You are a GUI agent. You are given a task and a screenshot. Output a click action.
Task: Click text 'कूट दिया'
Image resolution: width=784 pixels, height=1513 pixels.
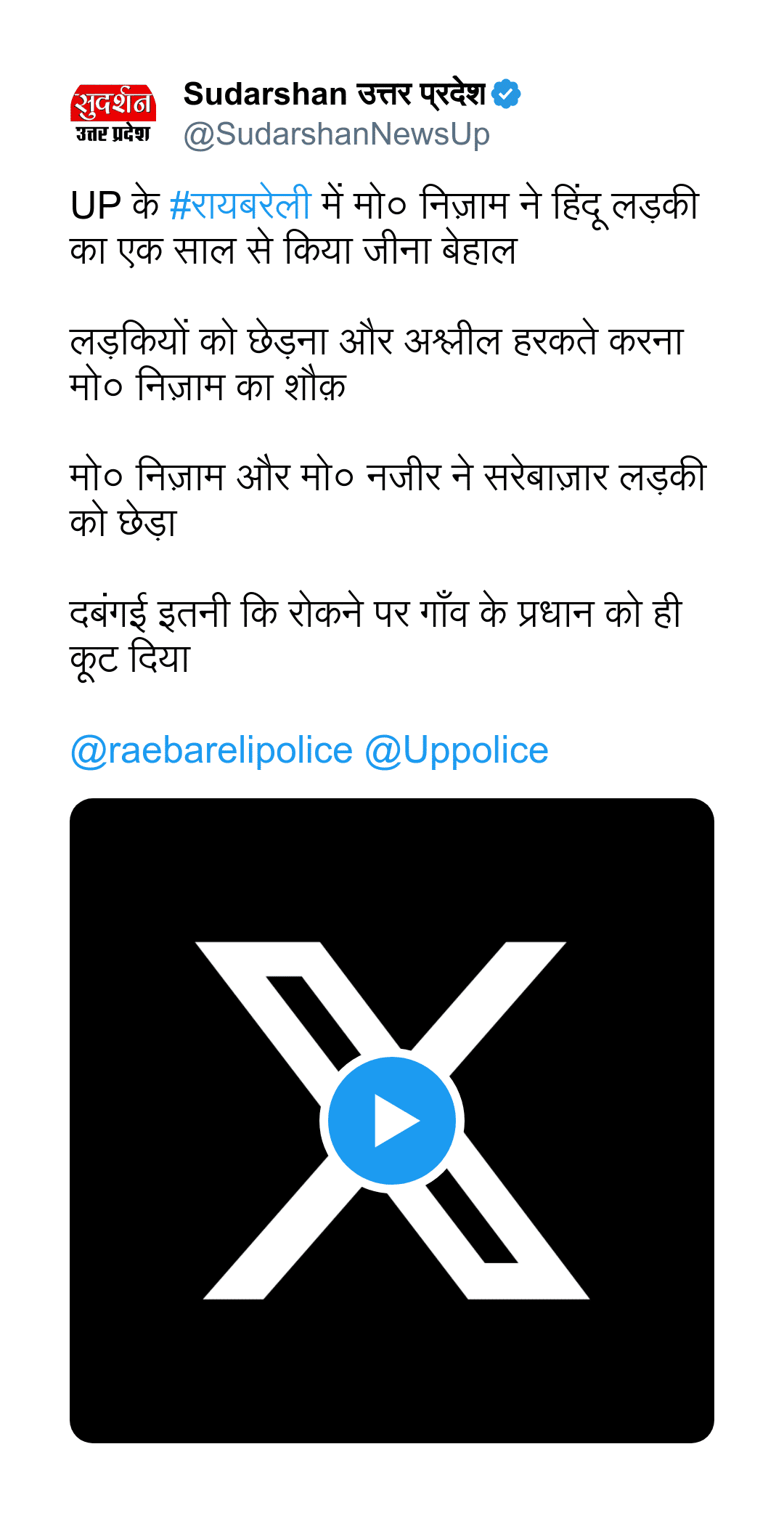pos(130,659)
